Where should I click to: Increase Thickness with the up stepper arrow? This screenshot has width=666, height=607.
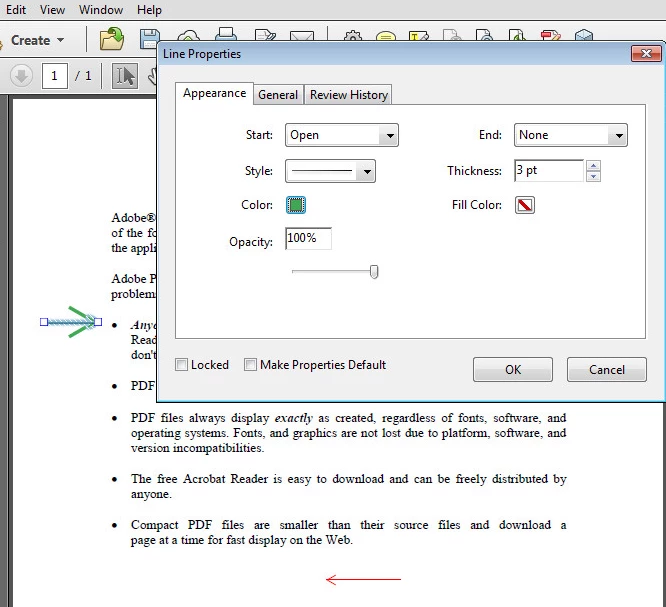593,166
